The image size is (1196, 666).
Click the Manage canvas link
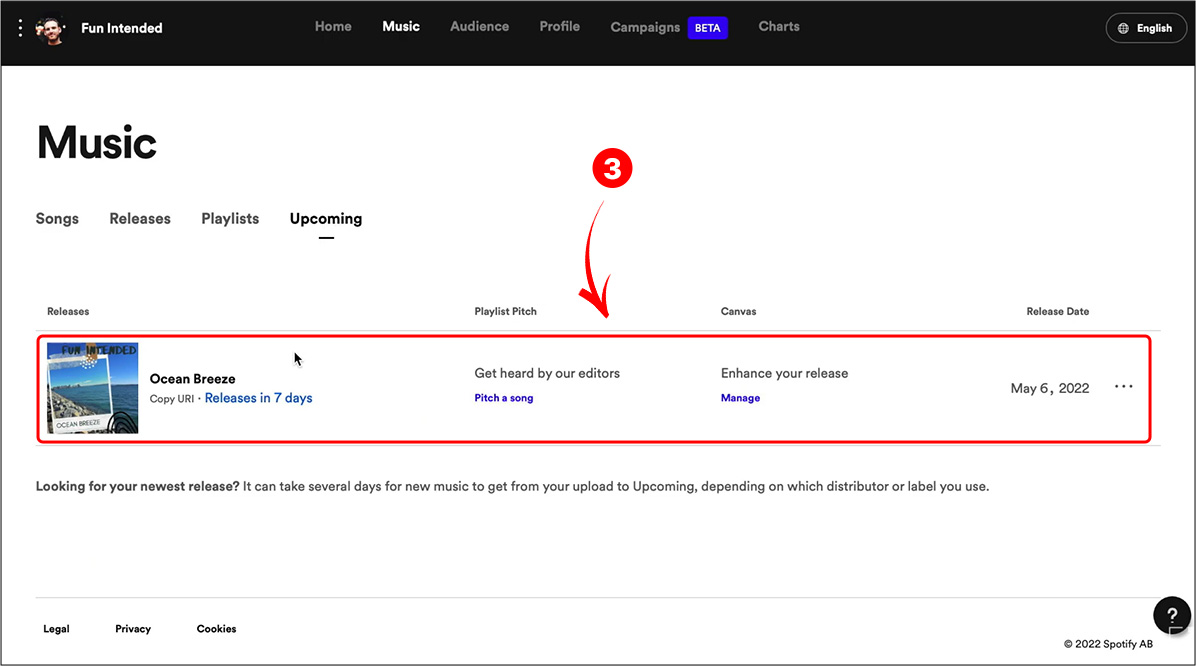(x=741, y=398)
